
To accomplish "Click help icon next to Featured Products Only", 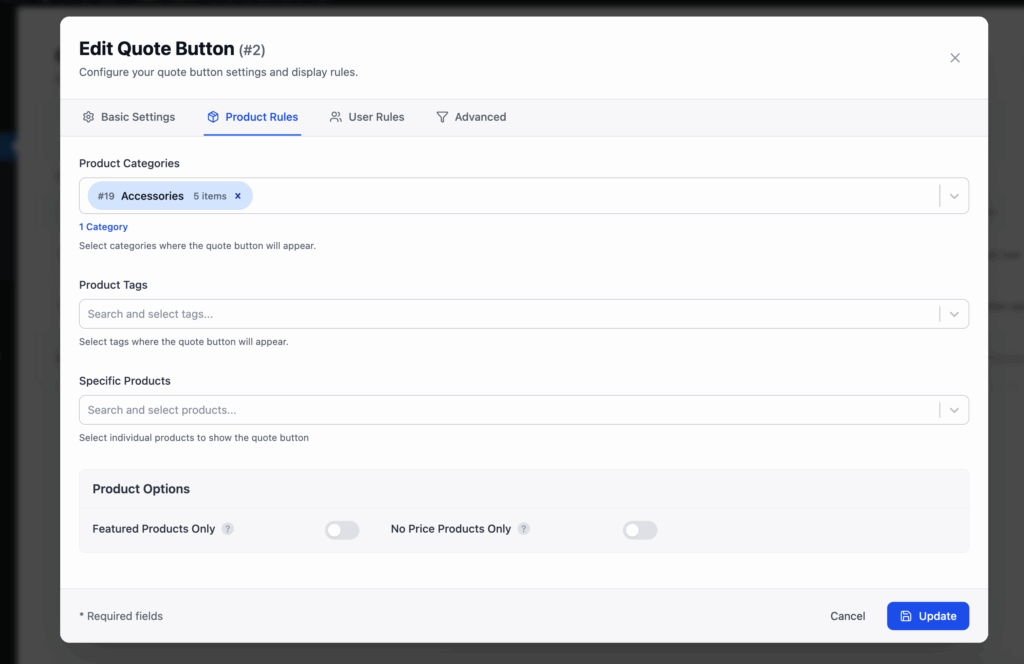I will [228, 529].
